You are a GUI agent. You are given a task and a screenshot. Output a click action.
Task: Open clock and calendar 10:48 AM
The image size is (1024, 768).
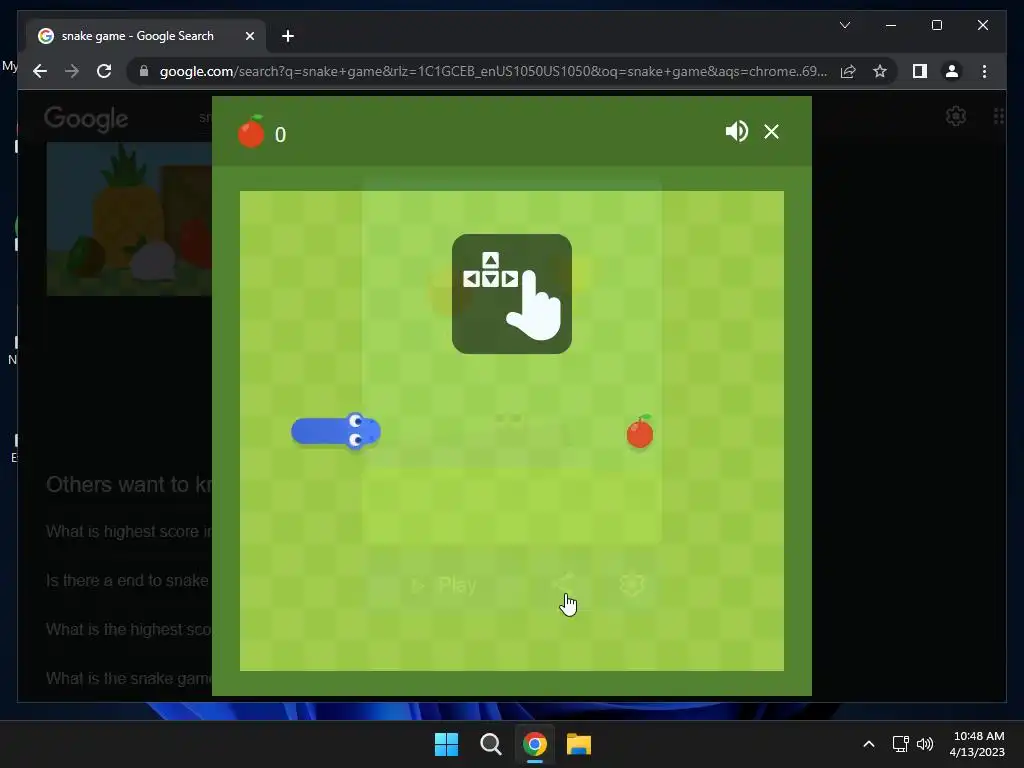pos(977,744)
